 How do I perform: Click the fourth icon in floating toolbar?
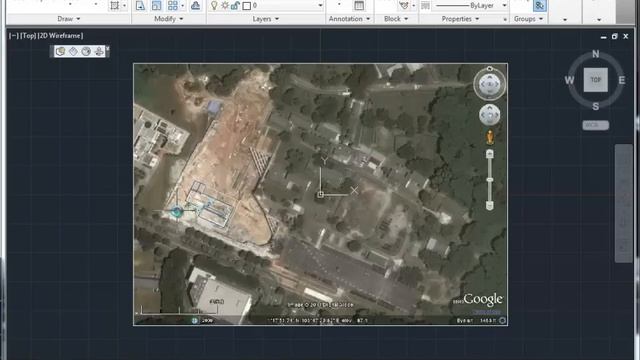[x=99, y=51]
